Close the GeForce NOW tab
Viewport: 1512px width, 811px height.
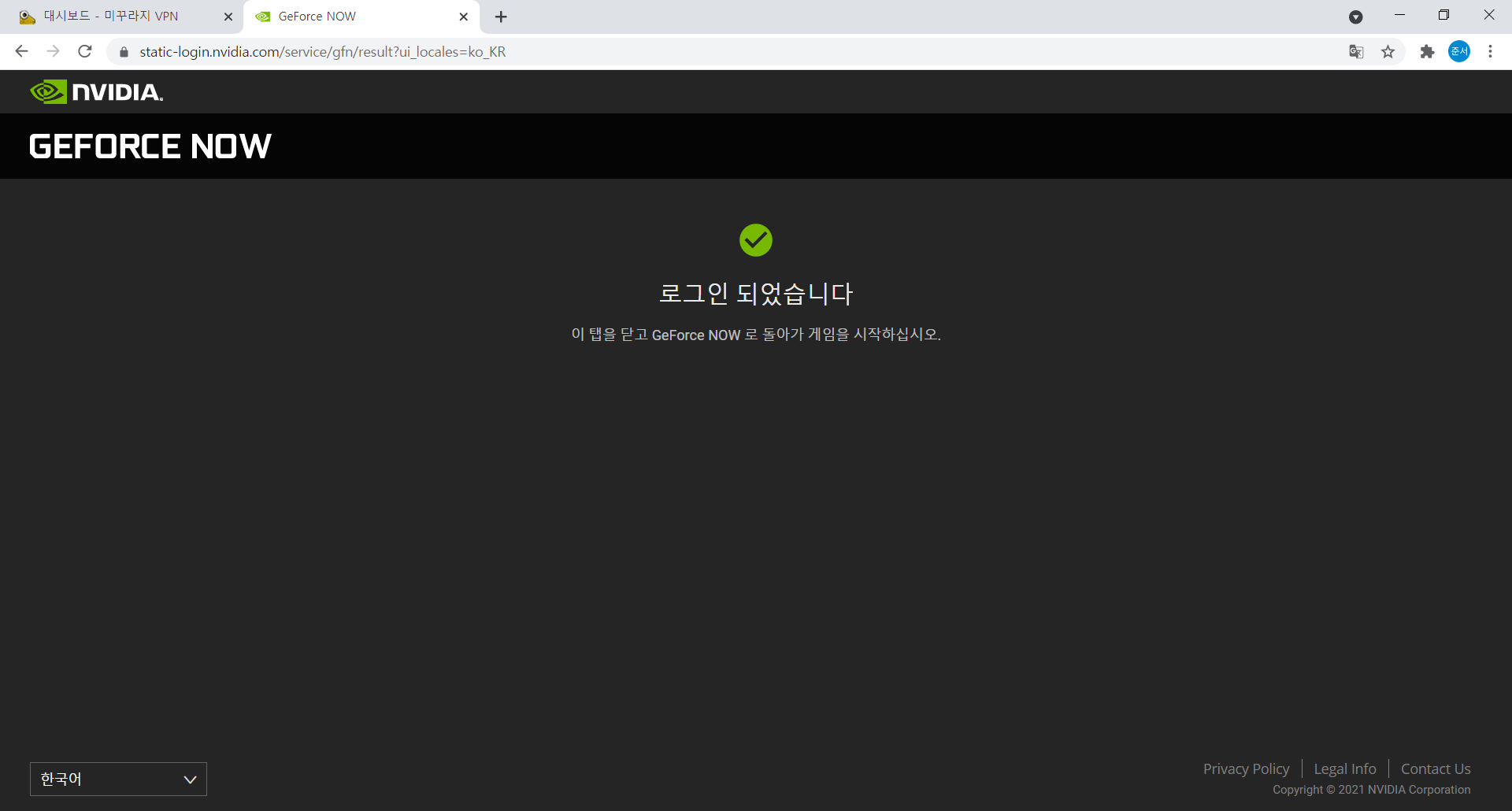(463, 17)
